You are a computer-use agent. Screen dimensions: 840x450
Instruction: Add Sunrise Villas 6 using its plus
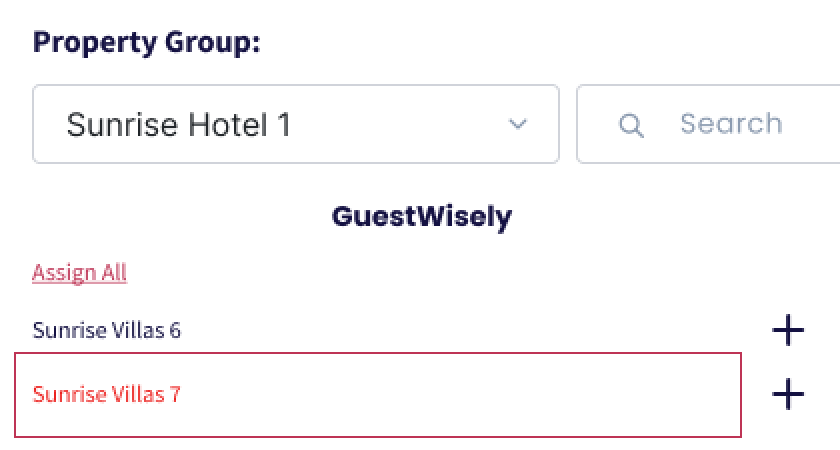coord(788,330)
